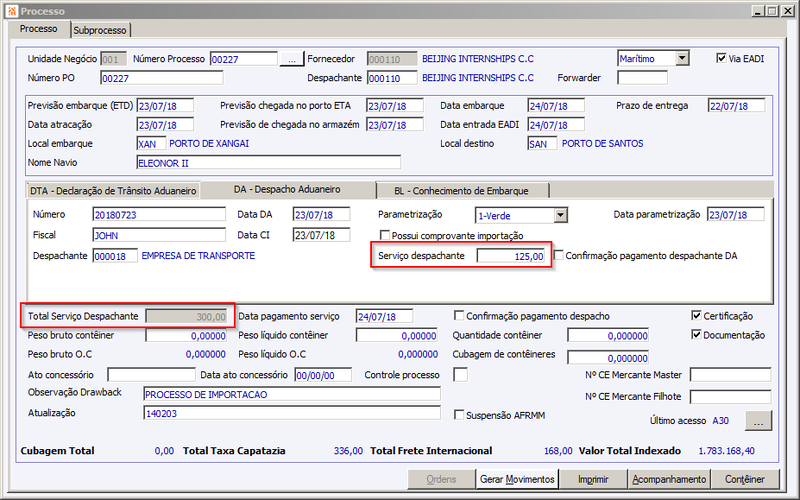
Task: Open Acompanhamento button
Action: tap(669, 479)
